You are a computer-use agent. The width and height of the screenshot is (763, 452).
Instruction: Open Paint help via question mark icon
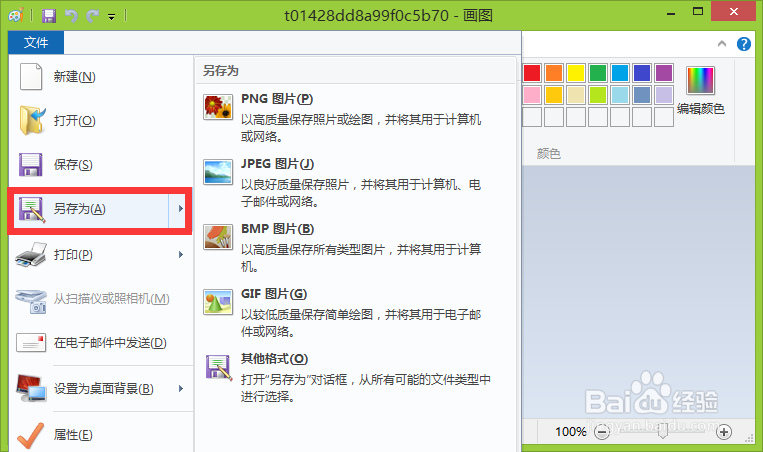pyautogui.click(x=744, y=44)
